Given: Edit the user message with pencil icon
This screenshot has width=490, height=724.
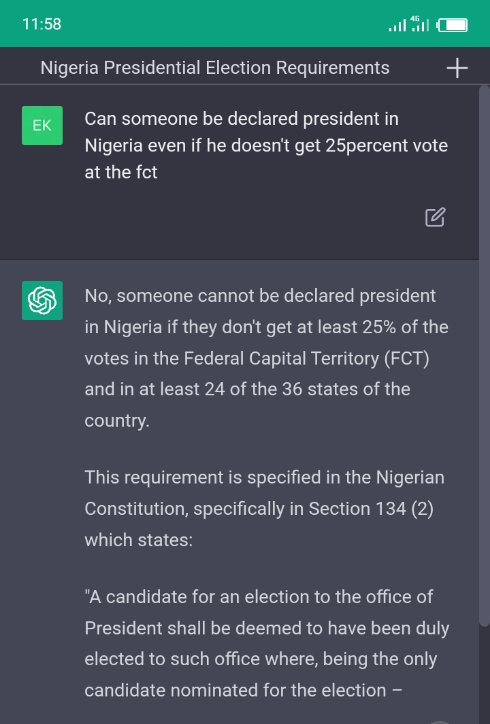Looking at the screenshot, I should (x=435, y=217).
